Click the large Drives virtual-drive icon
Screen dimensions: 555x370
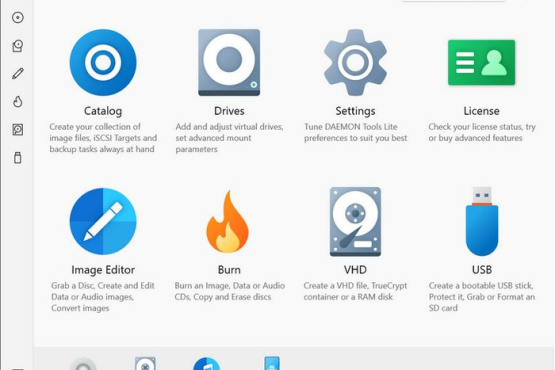coord(229,62)
